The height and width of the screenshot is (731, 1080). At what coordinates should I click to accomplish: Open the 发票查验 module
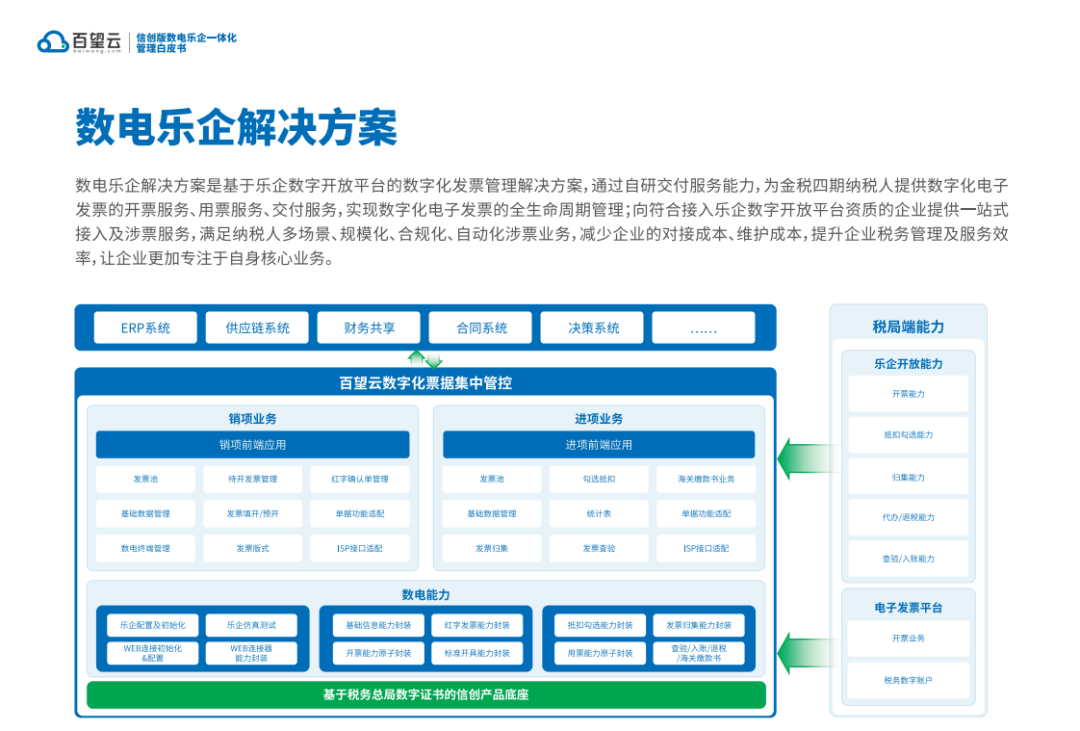[x=599, y=548]
